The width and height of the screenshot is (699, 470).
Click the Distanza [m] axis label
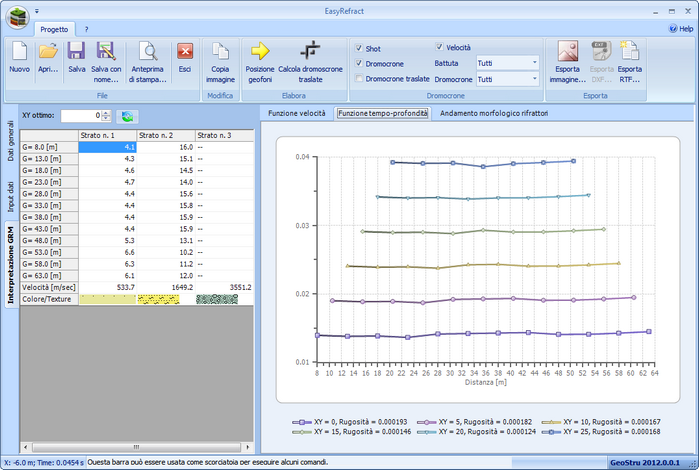tap(485, 382)
